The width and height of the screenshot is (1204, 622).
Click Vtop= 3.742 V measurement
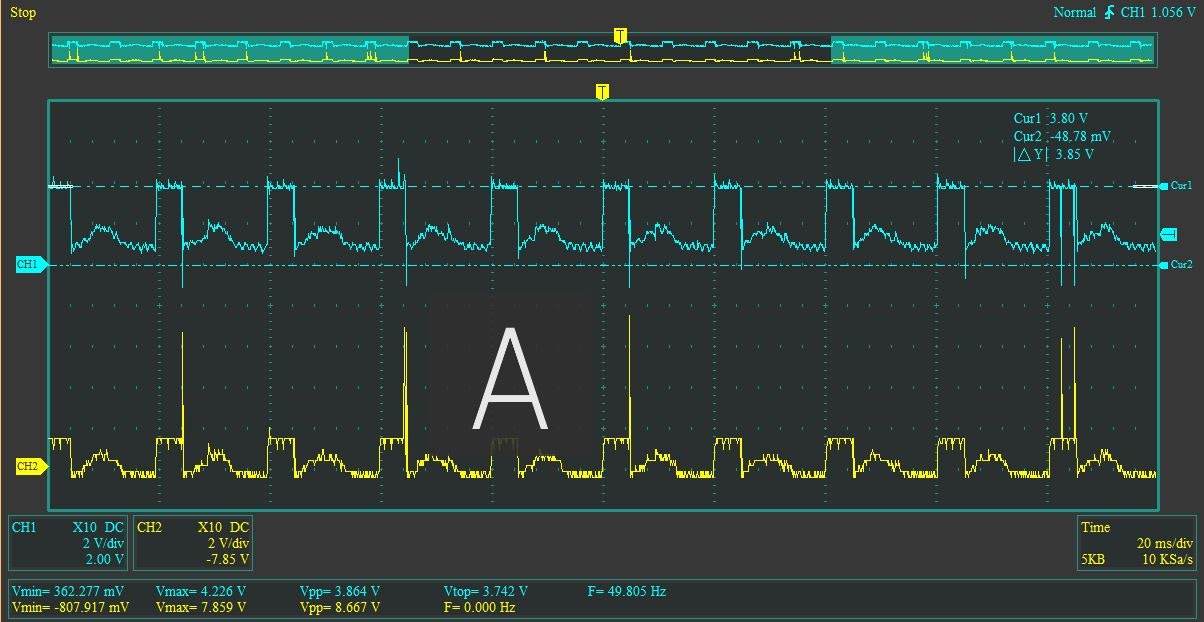click(485, 591)
